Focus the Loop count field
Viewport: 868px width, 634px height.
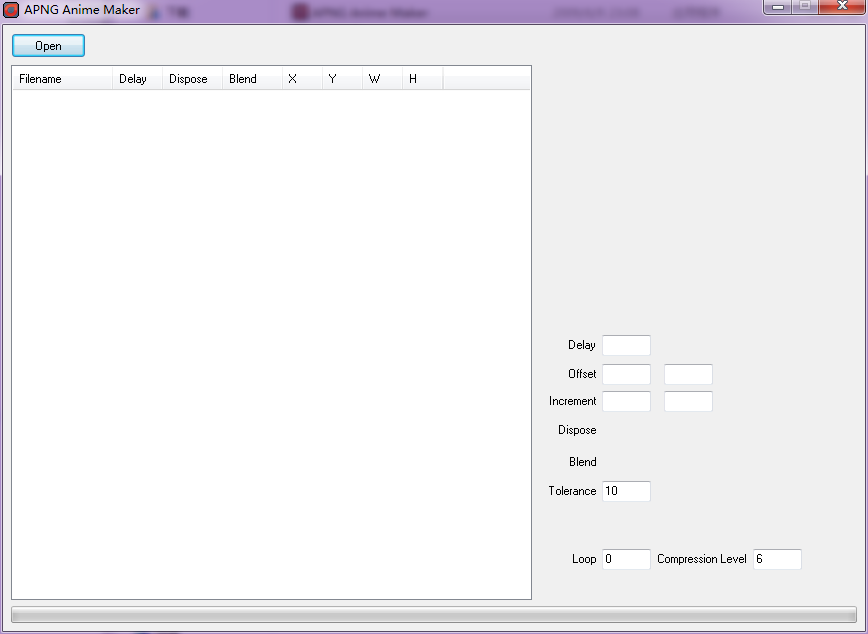(626, 559)
